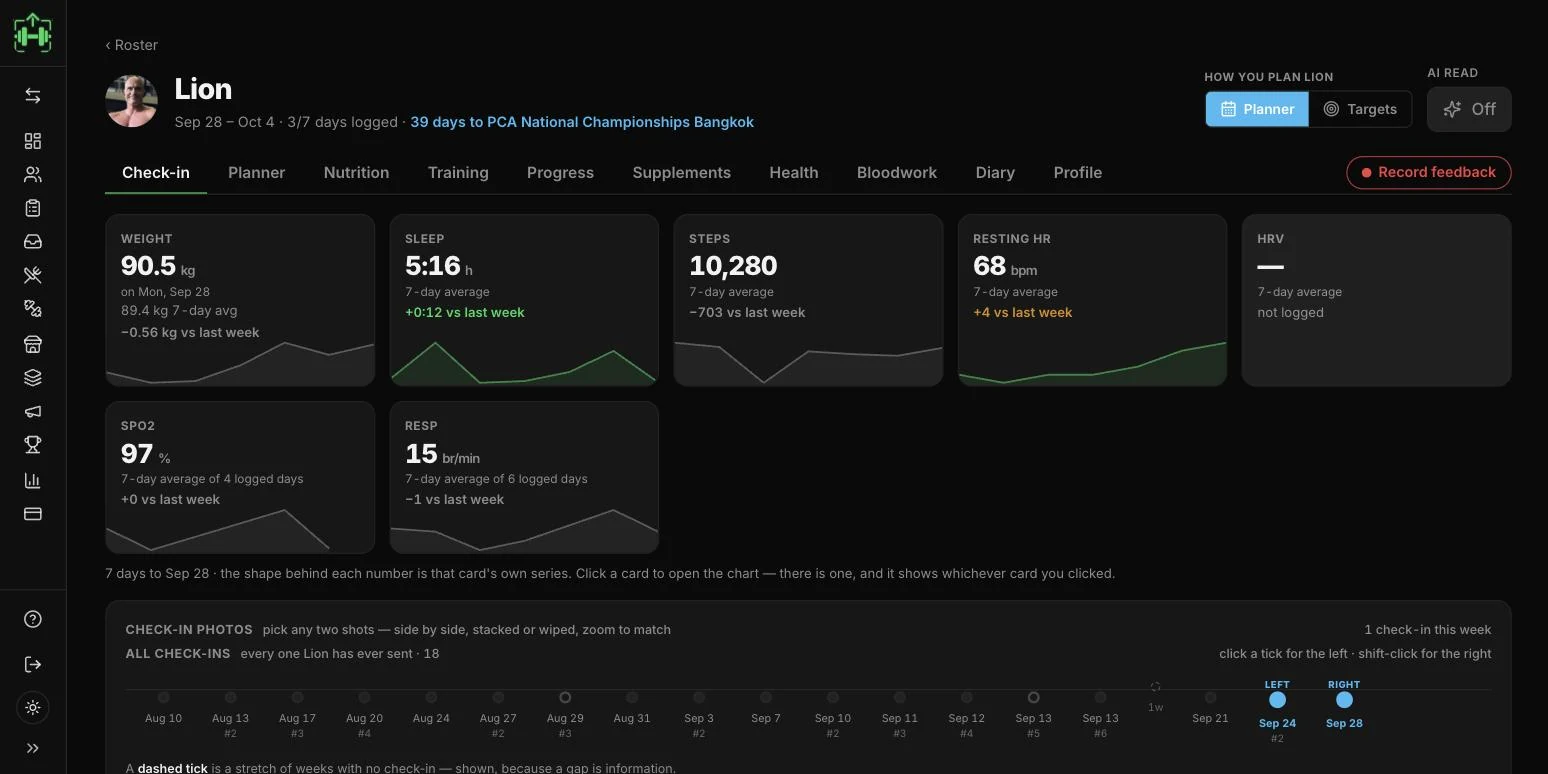This screenshot has width=1548, height=774.
Task: Open the trophy icon in sidebar
Action: pyautogui.click(x=33, y=445)
